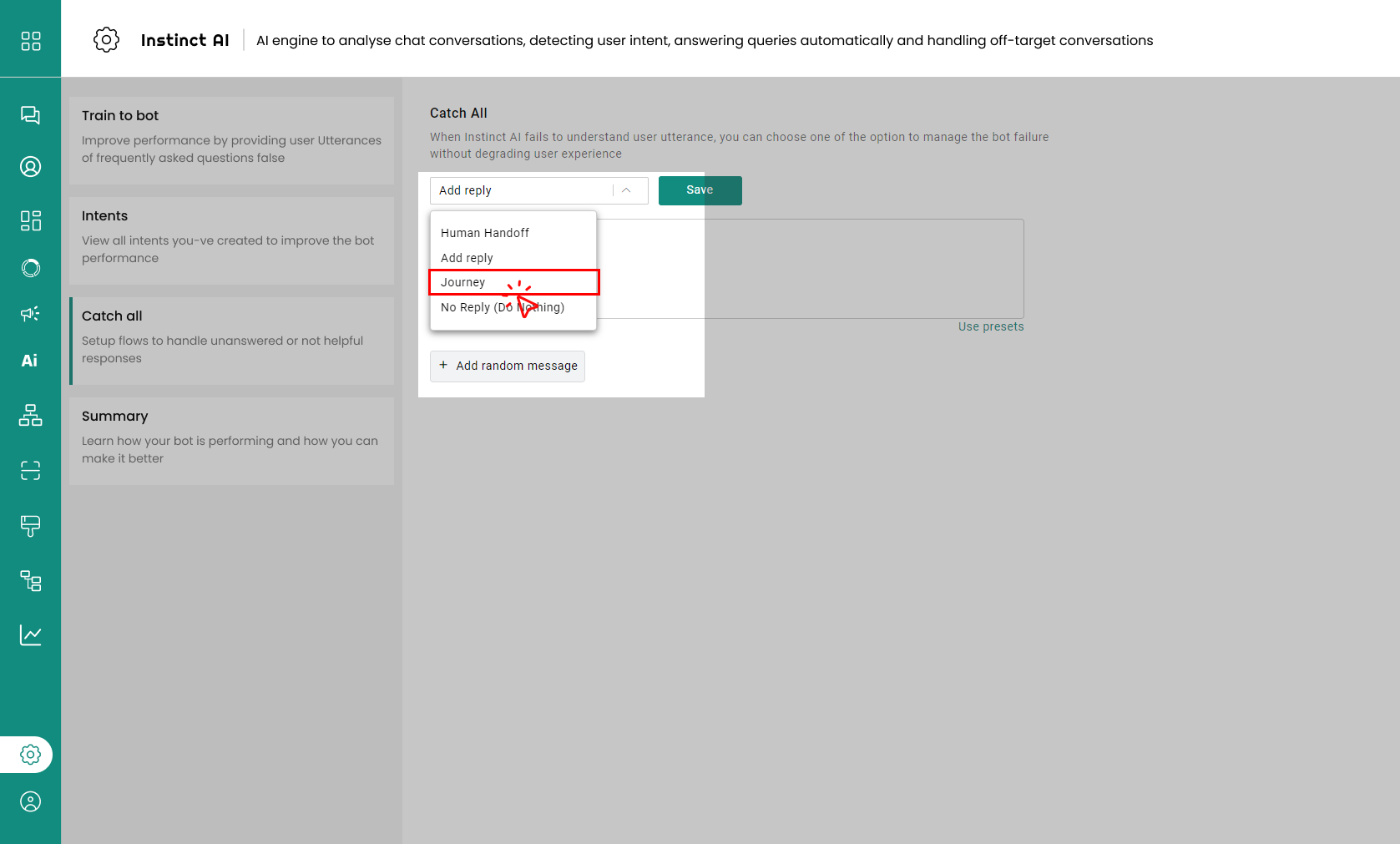Open the contacts profile icon in sidebar
The height and width of the screenshot is (844, 1400).
coord(30,167)
